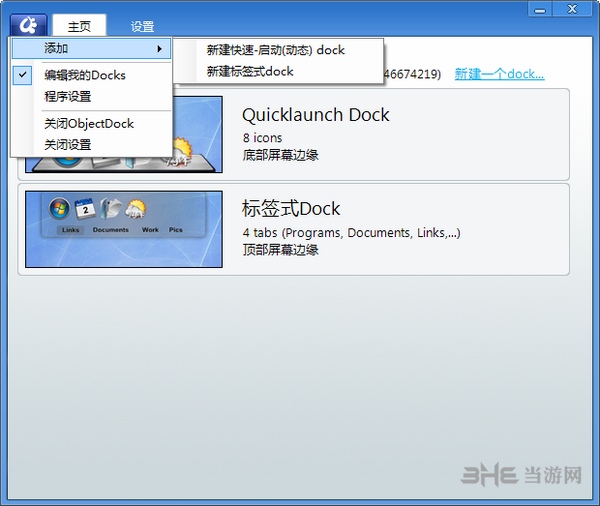Click the Pics tab in the preview
Viewport: 600px width, 506px height.
point(176,230)
